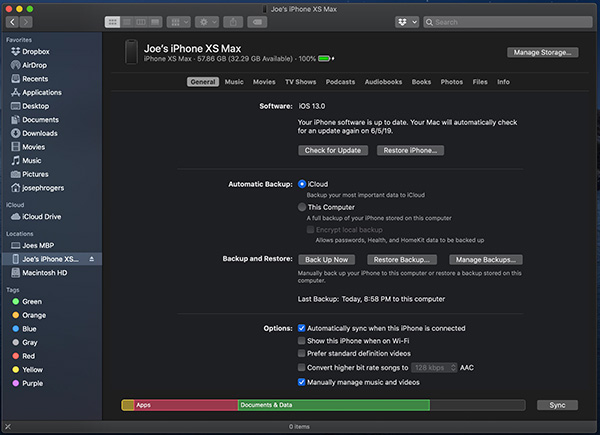Open the Dropbox toolbar dropdown
The width and height of the screenshot is (600, 435).
(407, 22)
